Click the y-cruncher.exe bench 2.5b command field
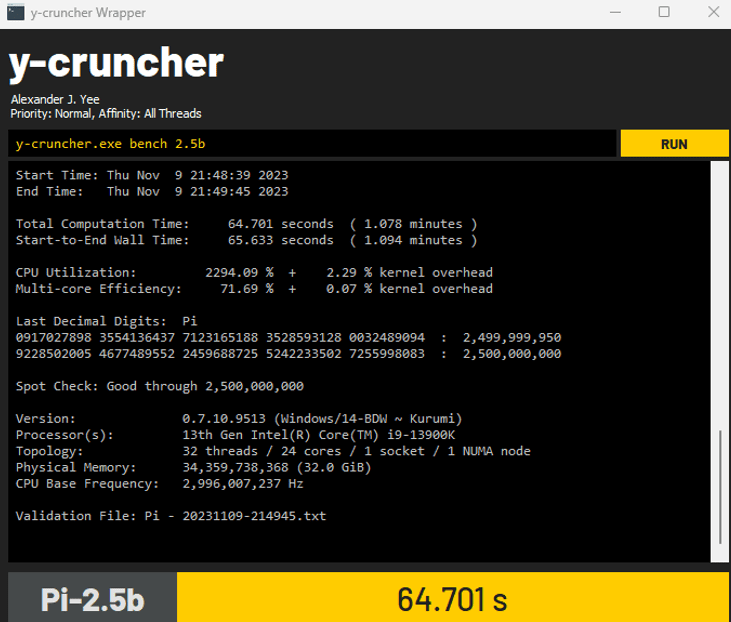This screenshot has height=622, width=731. point(312,144)
